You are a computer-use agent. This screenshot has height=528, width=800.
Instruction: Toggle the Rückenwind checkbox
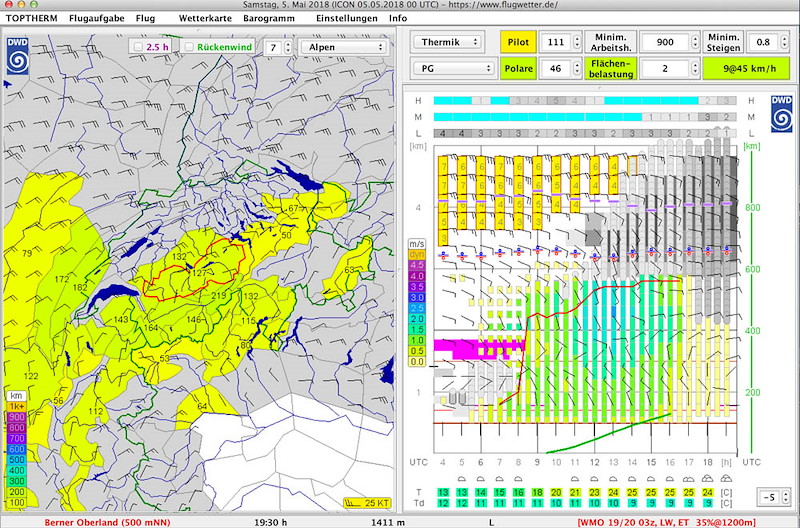pyautogui.click(x=189, y=47)
